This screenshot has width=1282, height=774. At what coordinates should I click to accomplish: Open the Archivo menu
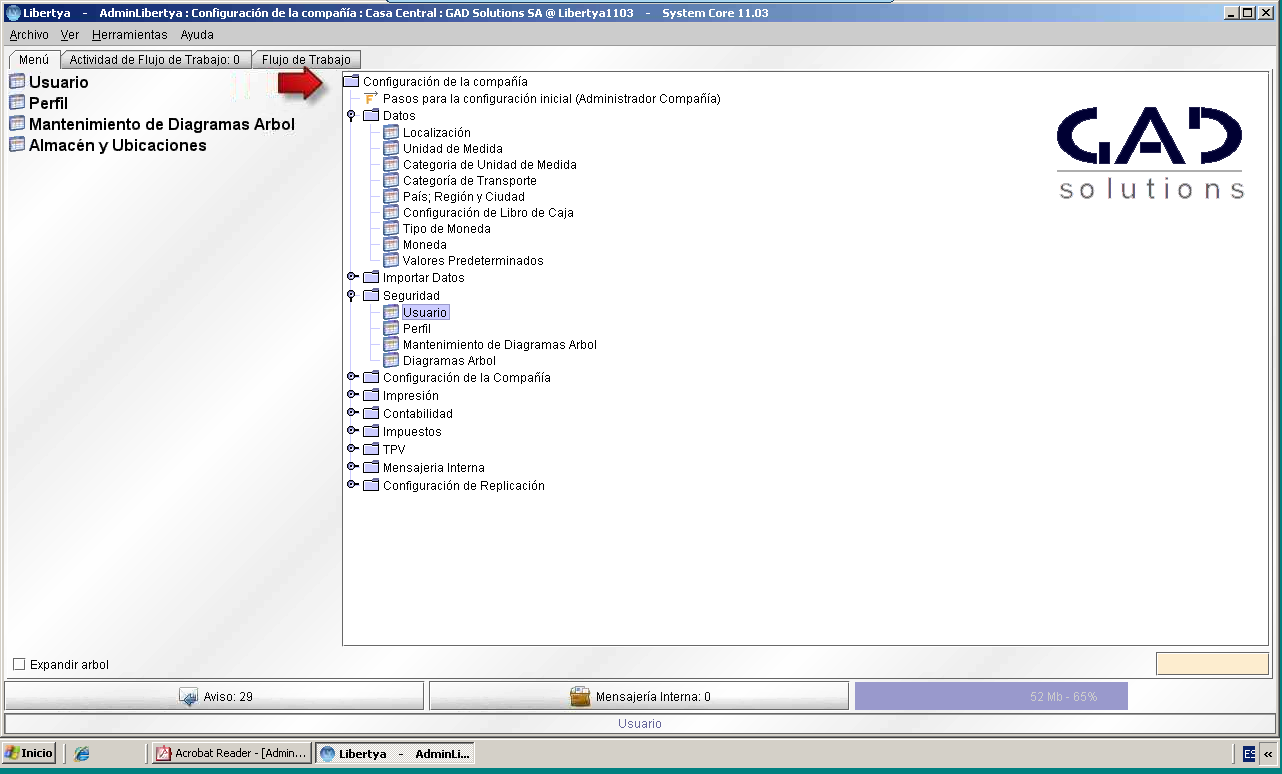coord(29,34)
